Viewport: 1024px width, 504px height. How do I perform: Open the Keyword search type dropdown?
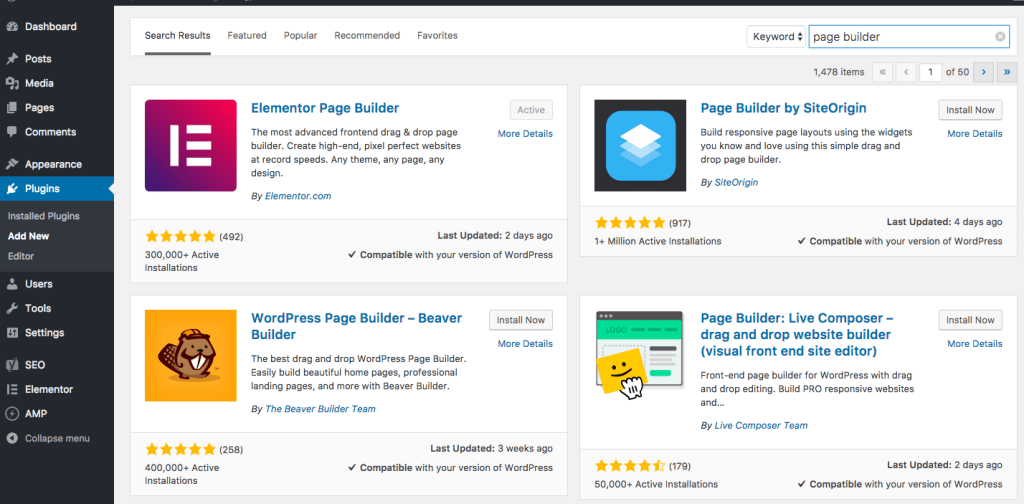click(x=776, y=37)
